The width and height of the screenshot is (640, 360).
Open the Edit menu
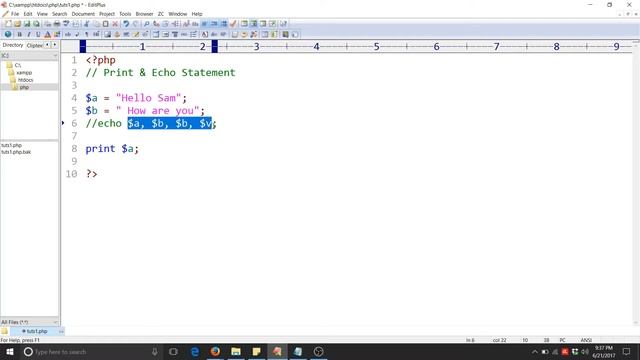(x=28, y=14)
